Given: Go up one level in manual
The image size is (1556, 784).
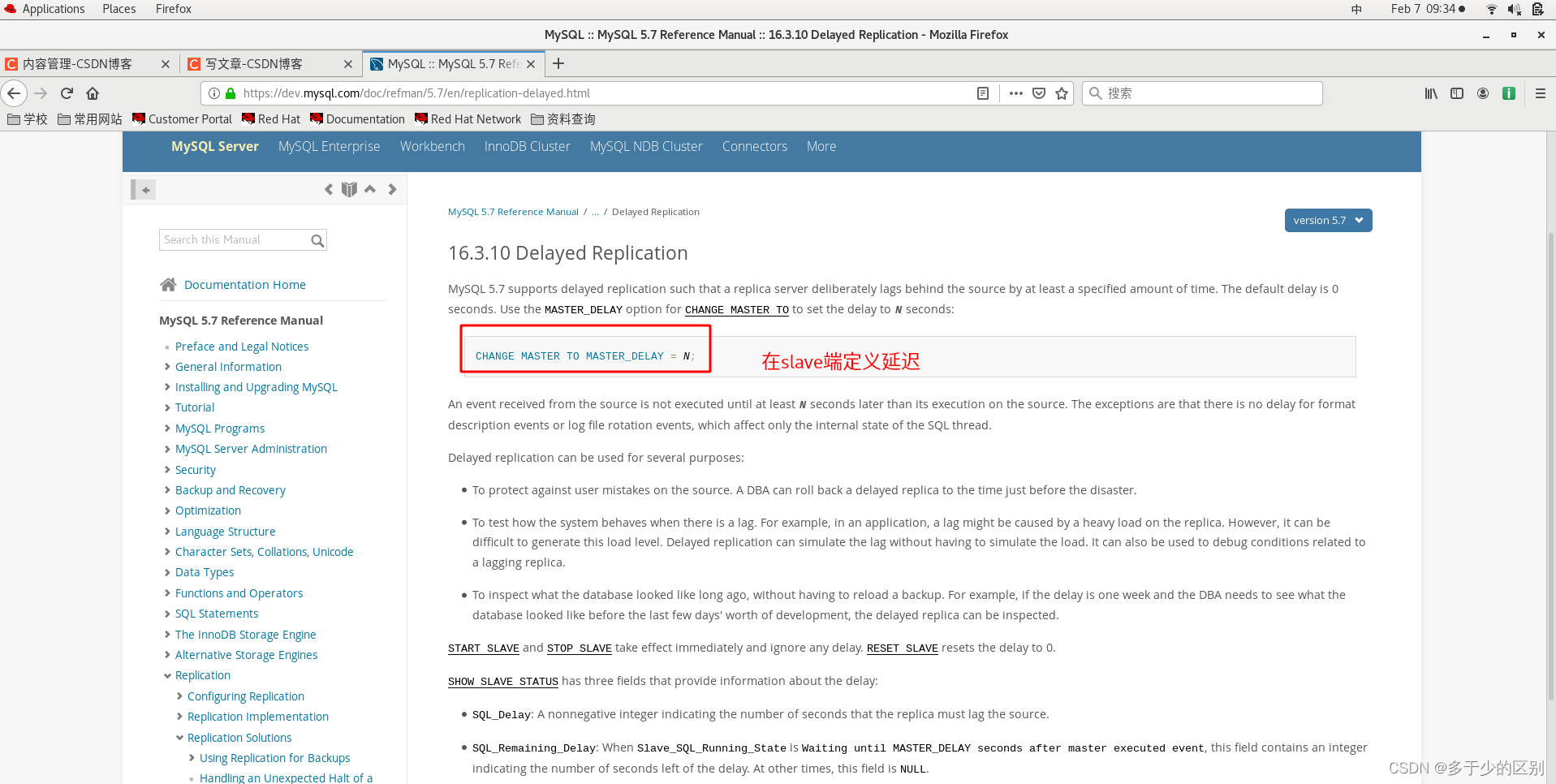Looking at the screenshot, I should coord(370,189).
